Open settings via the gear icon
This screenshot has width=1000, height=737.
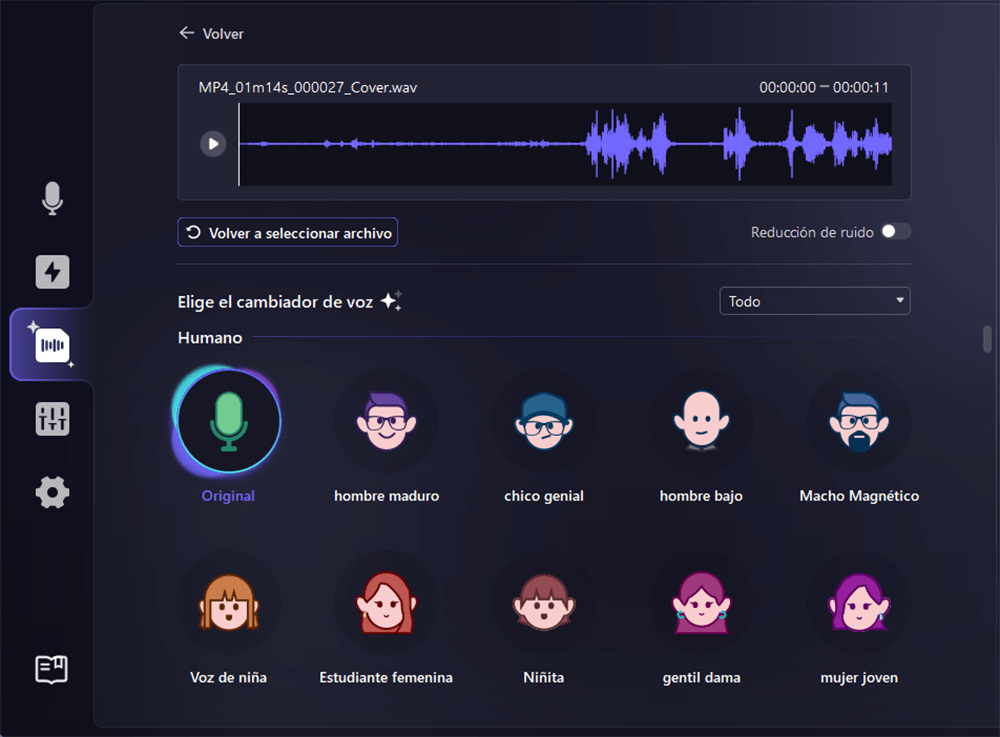pos(52,492)
